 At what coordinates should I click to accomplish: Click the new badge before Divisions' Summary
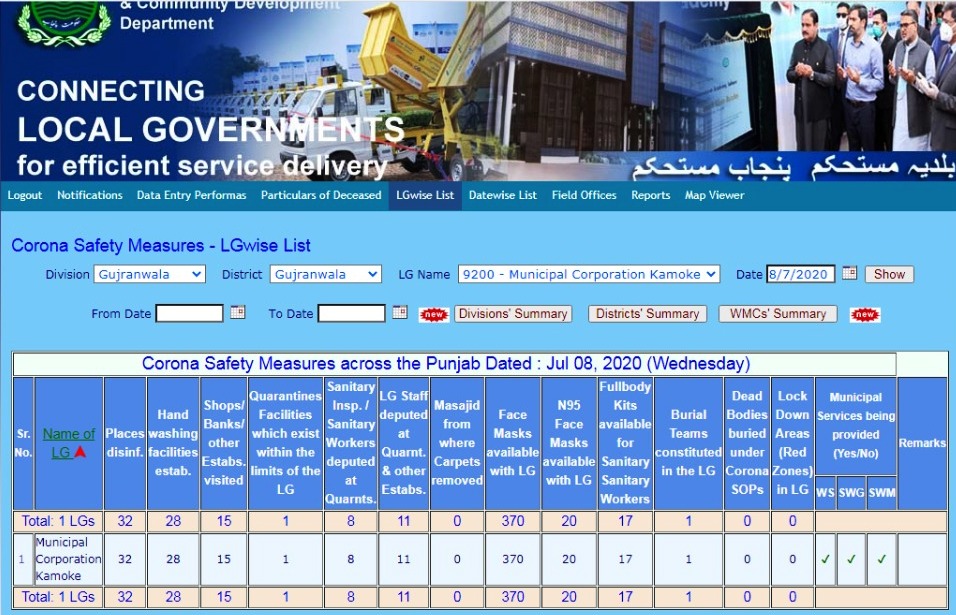point(434,315)
